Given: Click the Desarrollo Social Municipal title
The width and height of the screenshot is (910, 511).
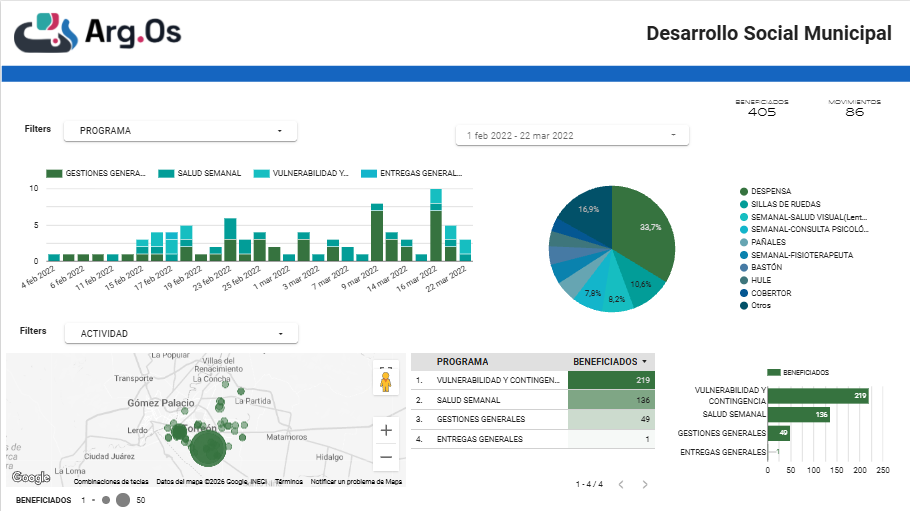Looking at the screenshot, I should (769, 33).
